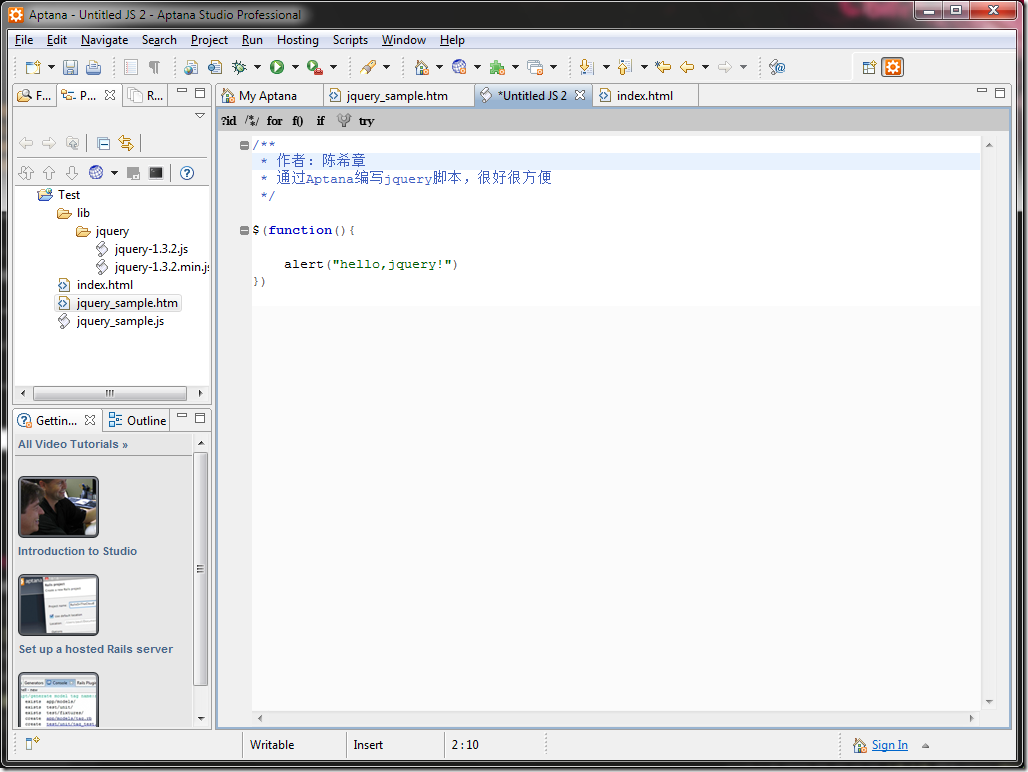Insert the ?id snippet
Viewport: 1028px width, 772px height.
[x=229, y=121]
